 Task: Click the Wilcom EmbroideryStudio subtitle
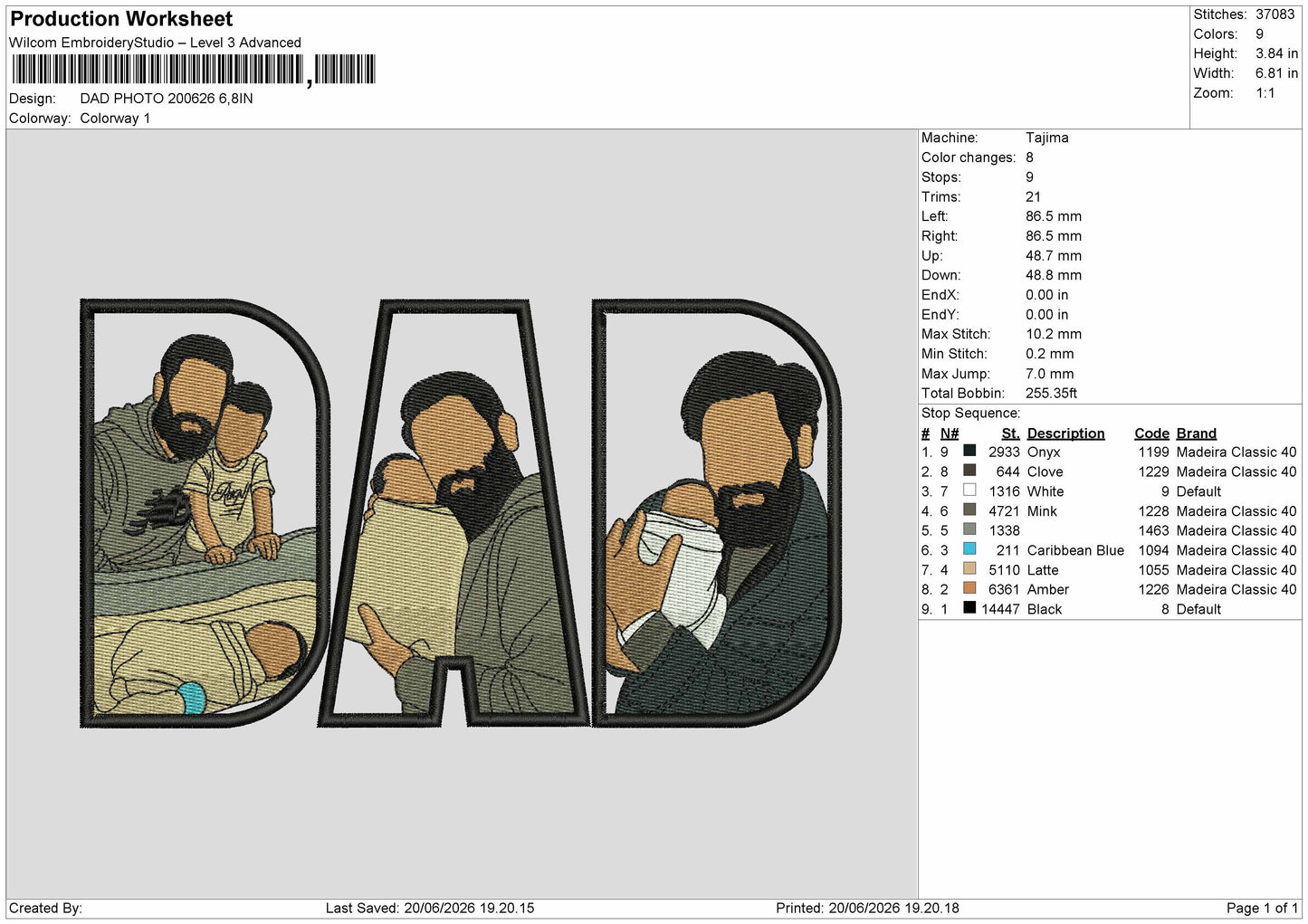click(x=155, y=43)
